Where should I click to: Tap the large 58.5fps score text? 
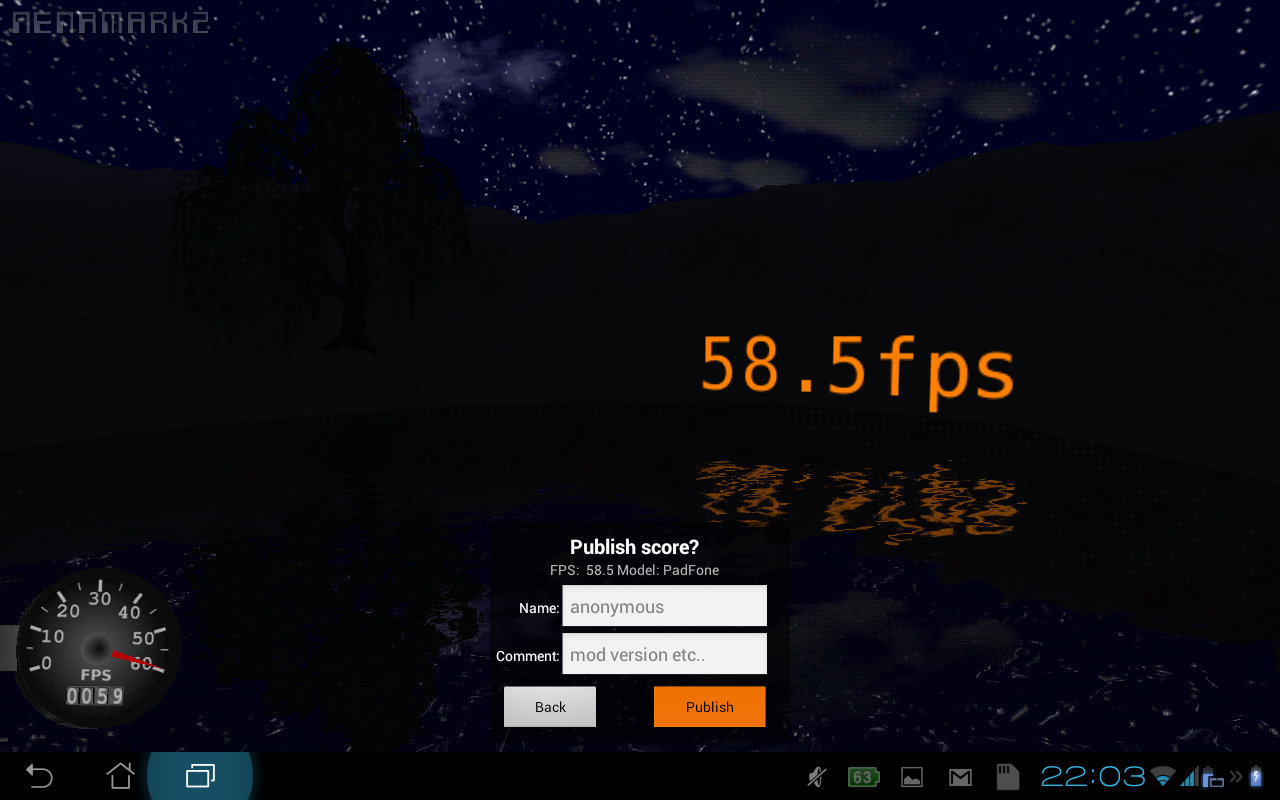(857, 368)
